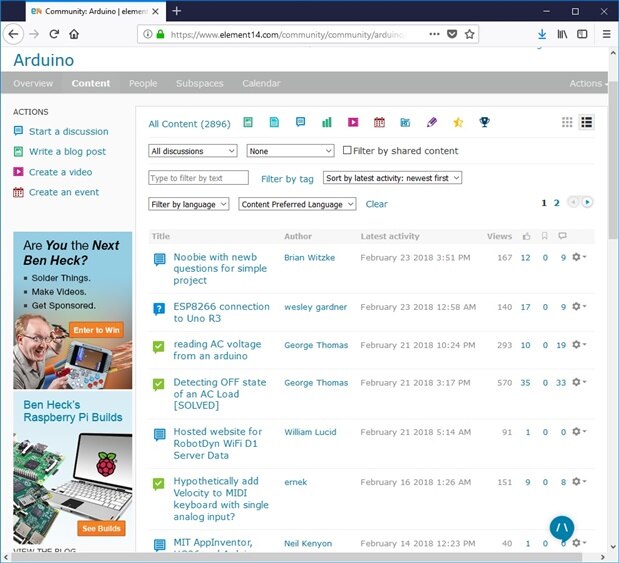Go to the next results page arrow
619x563 pixels.
tap(587, 202)
